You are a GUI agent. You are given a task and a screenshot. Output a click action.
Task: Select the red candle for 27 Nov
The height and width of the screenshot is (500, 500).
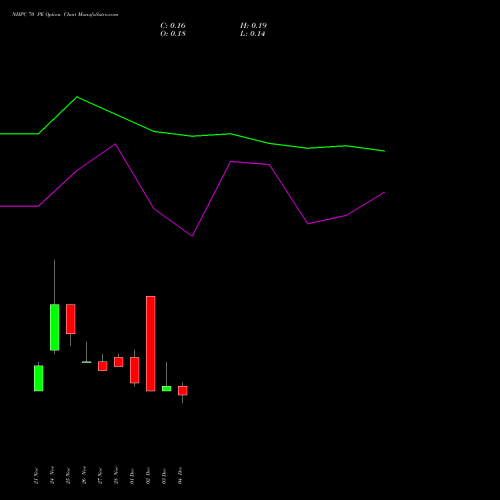point(103,366)
